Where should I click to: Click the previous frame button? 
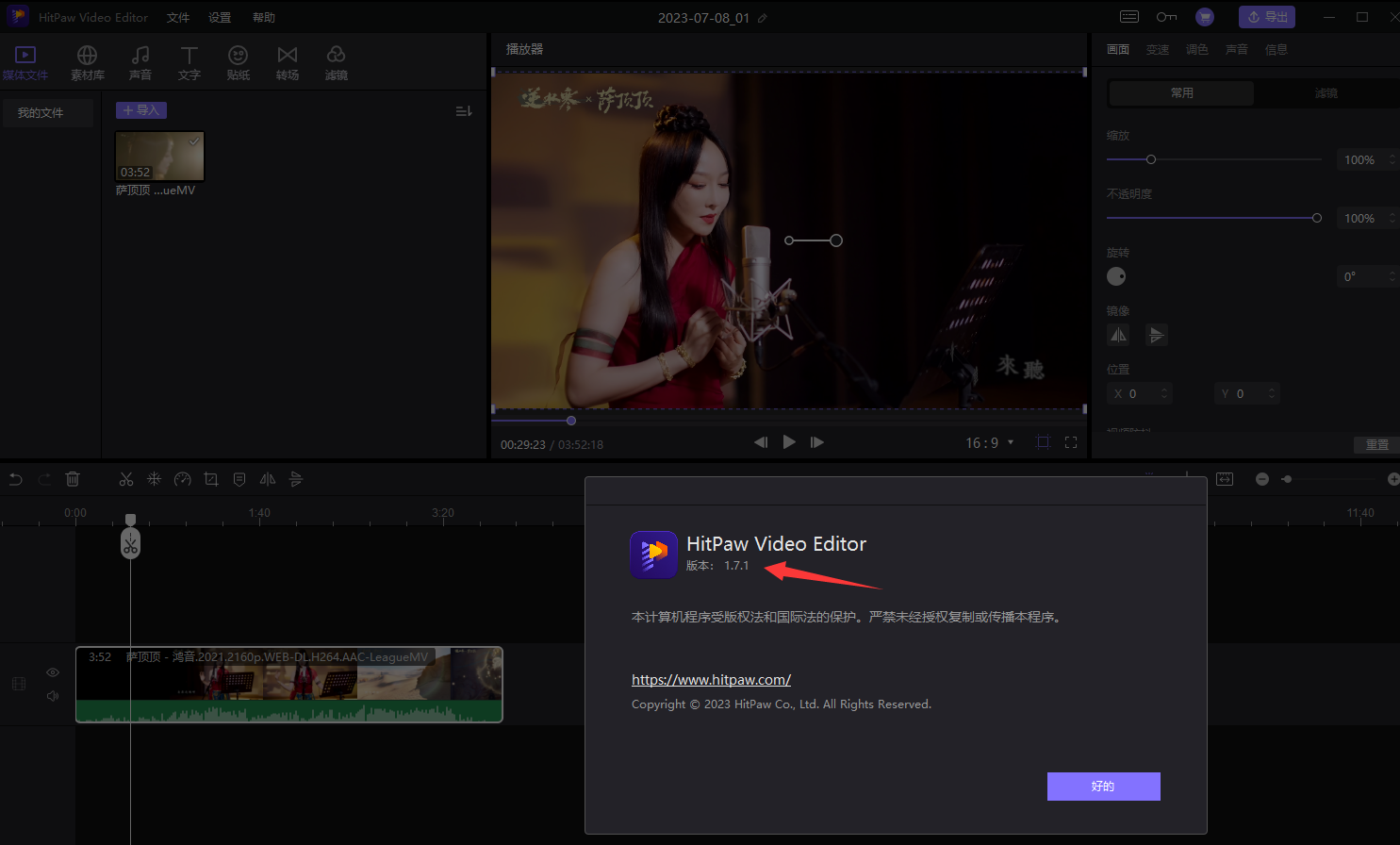click(761, 442)
